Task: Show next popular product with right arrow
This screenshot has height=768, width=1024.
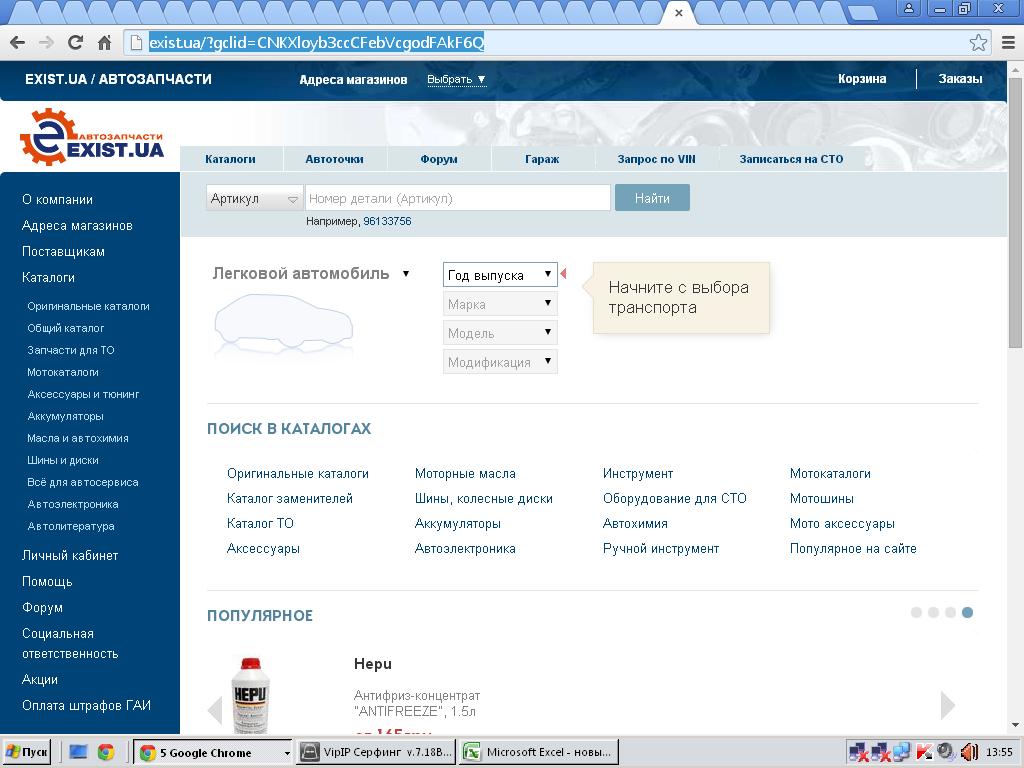Action: pos(948,705)
